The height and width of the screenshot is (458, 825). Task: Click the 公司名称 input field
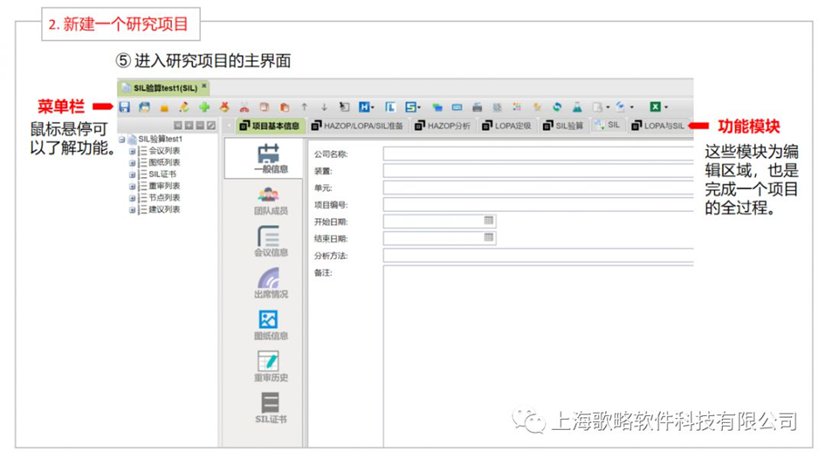click(x=538, y=154)
